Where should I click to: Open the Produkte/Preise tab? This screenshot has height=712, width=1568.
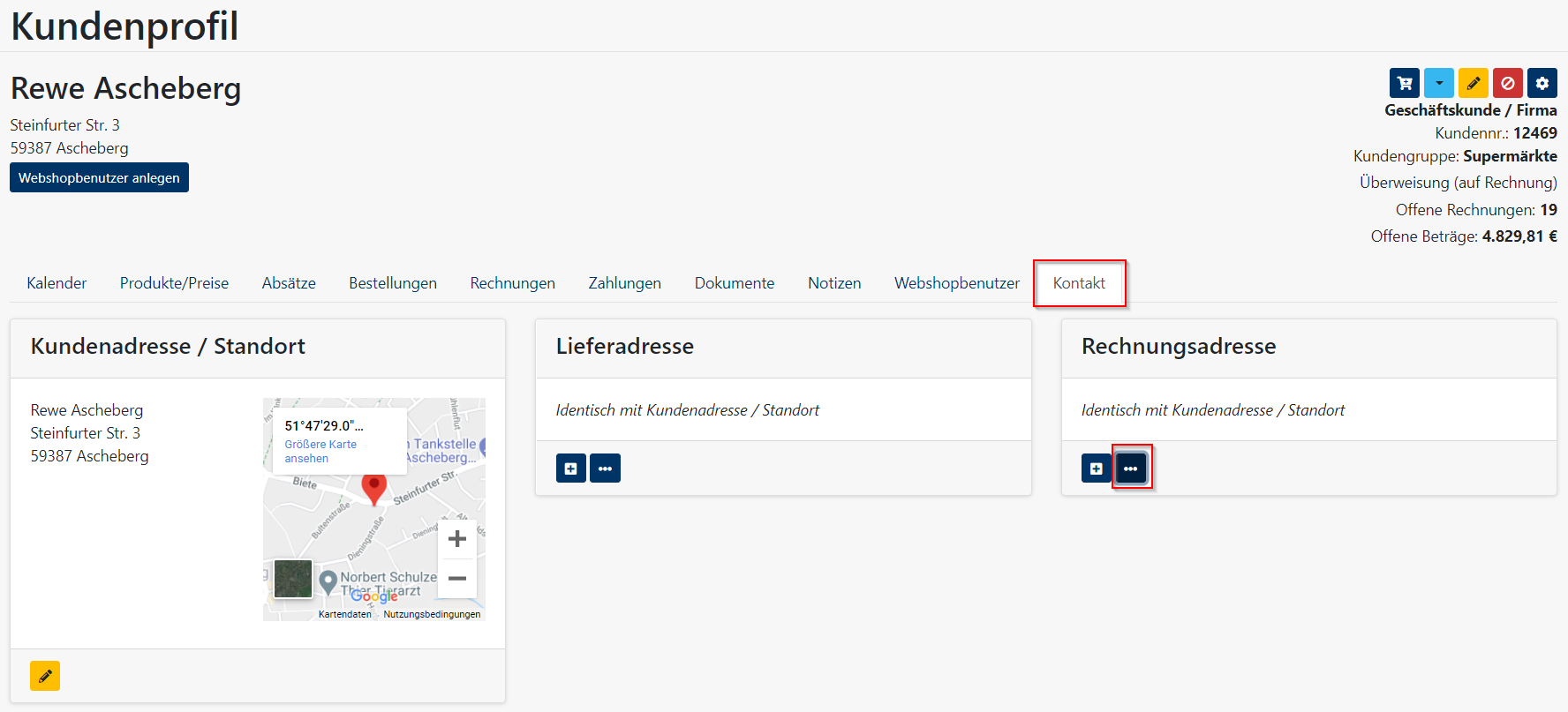[174, 283]
